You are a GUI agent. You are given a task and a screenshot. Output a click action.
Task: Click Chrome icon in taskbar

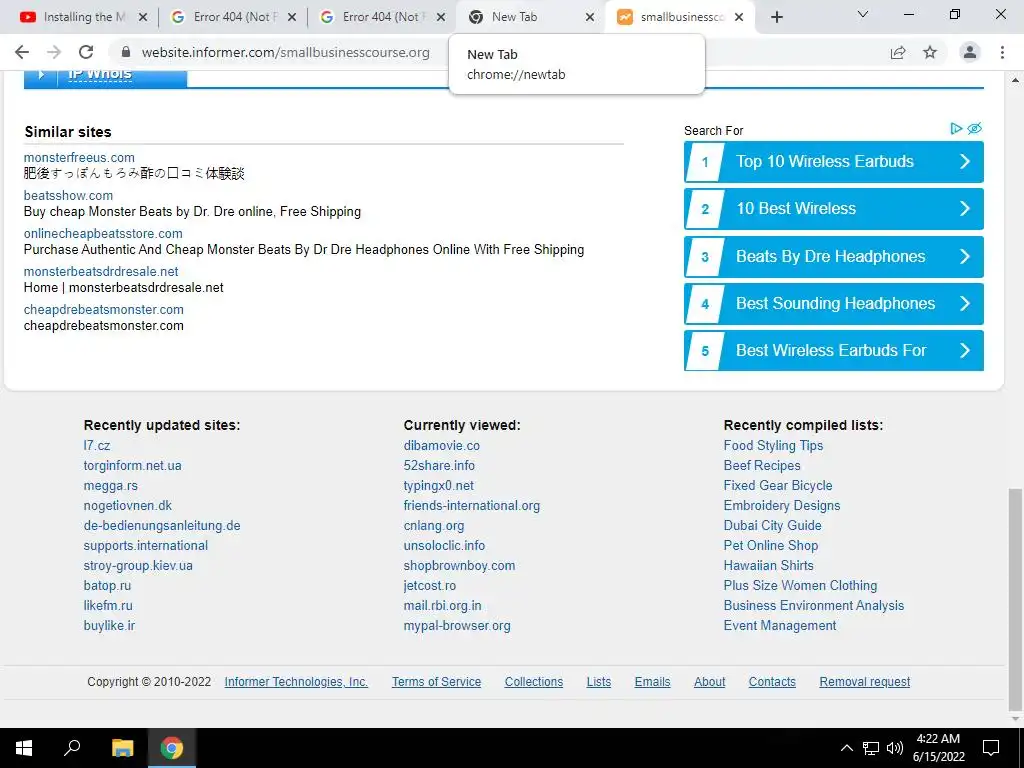point(172,748)
